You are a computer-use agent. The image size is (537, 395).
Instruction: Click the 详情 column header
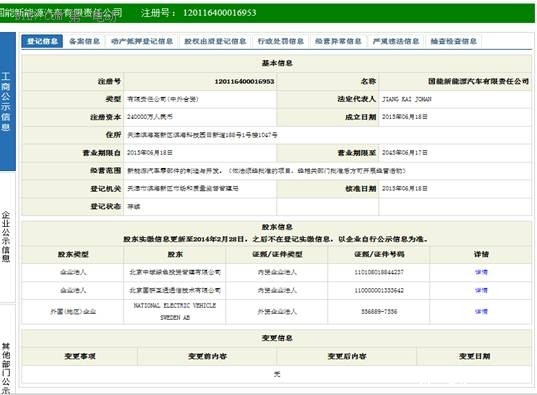[x=481, y=254]
